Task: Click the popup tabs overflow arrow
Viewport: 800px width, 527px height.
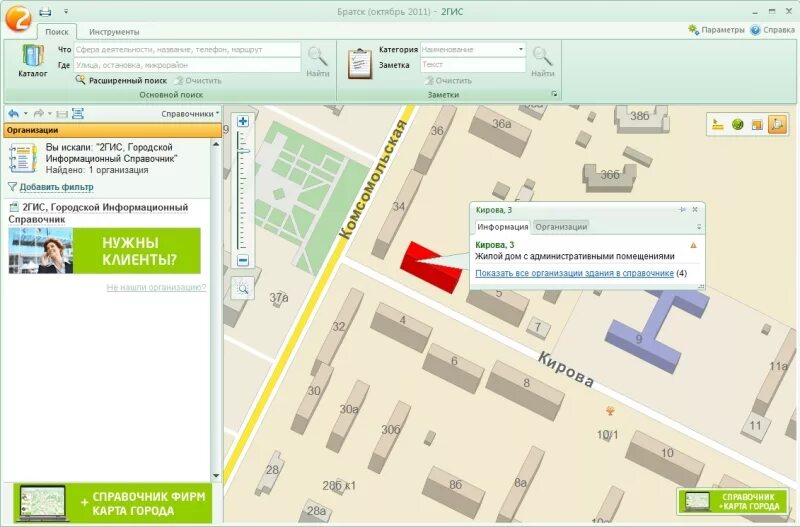Action: click(698, 227)
